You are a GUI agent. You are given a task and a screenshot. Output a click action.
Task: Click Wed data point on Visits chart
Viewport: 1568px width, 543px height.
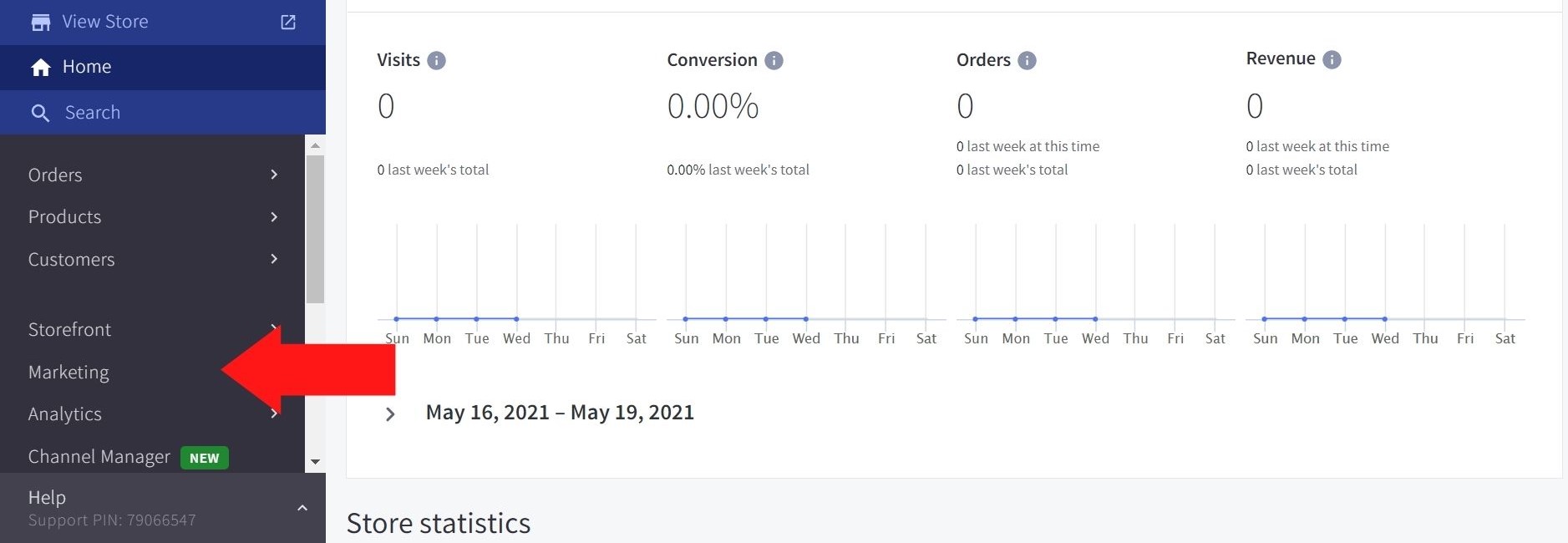(x=516, y=319)
